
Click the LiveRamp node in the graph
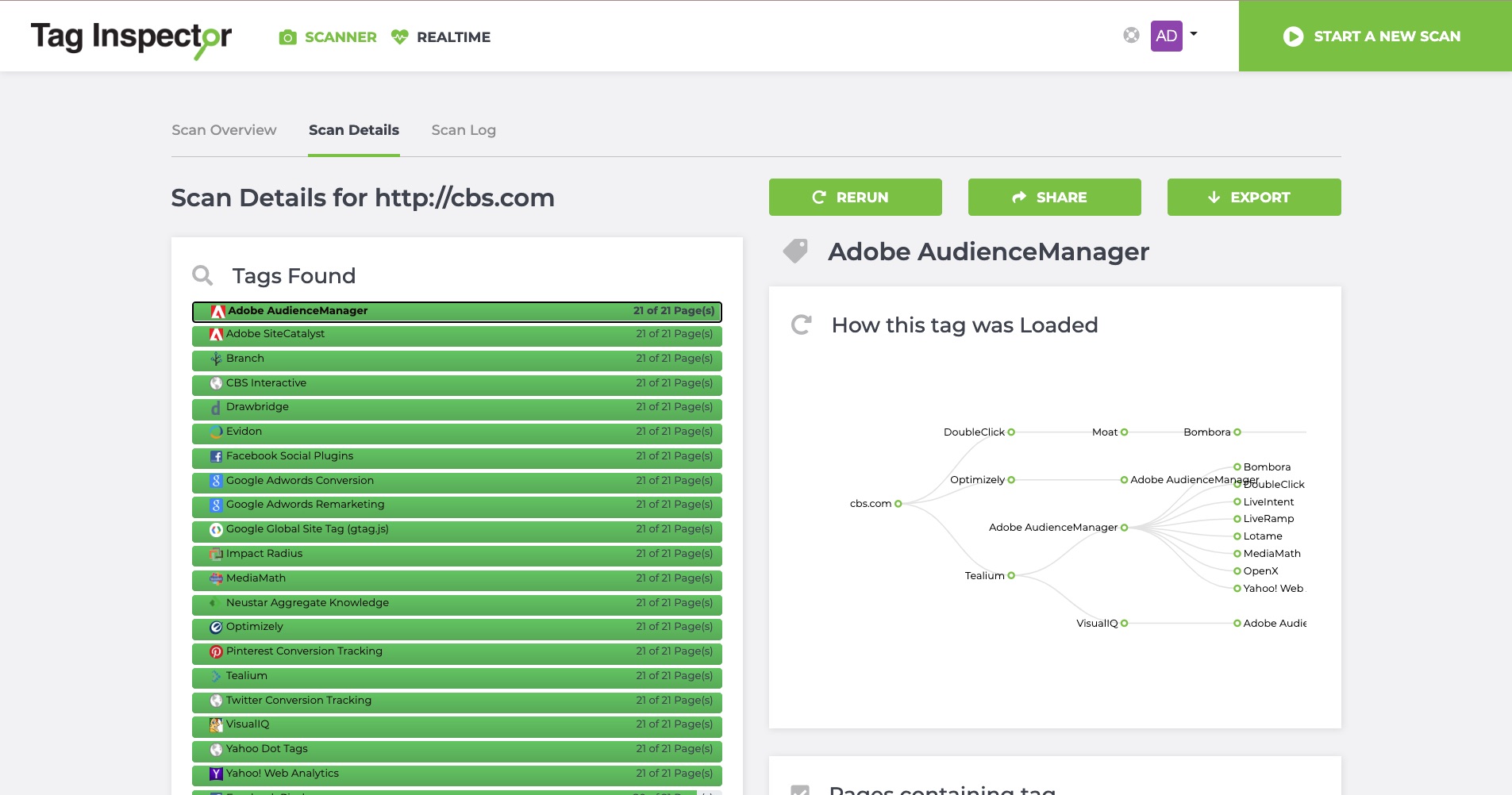(x=1237, y=519)
